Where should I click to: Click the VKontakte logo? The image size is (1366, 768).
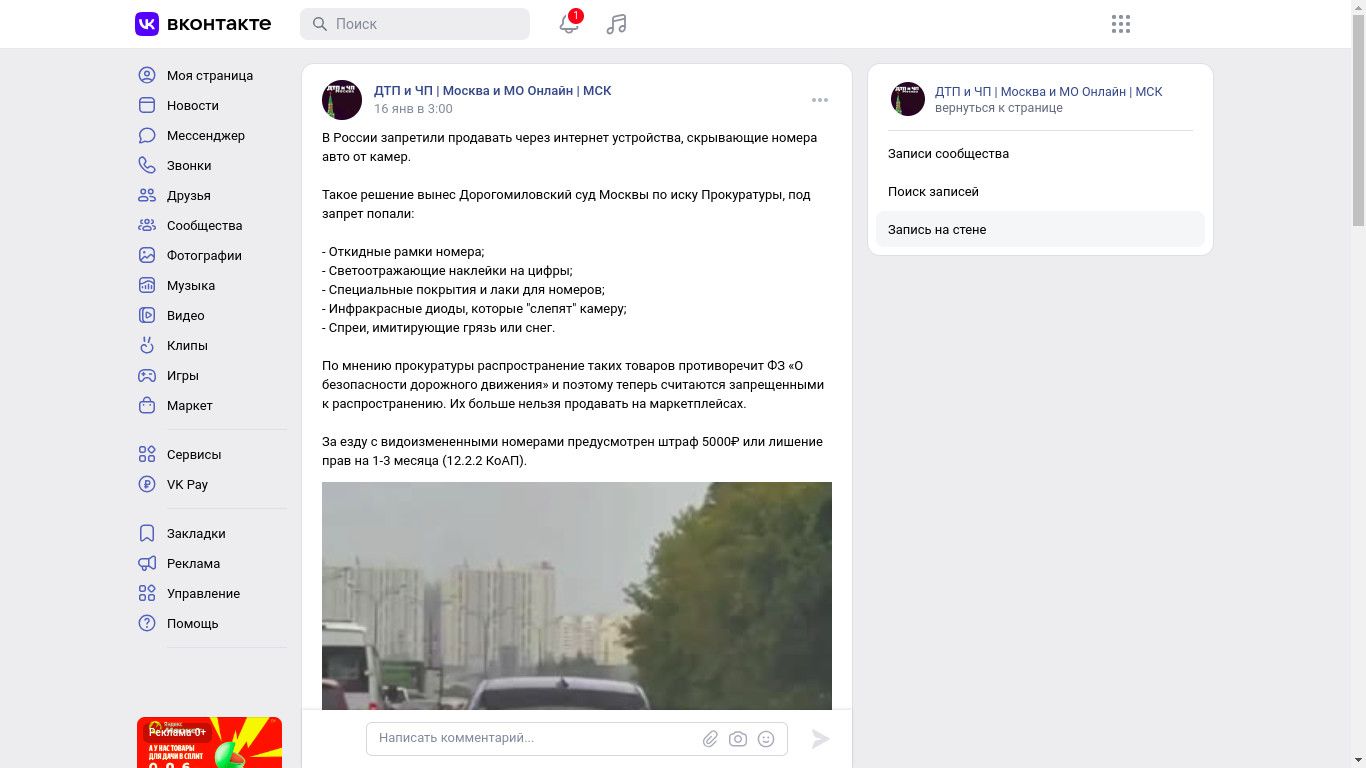[x=203, y=24]
